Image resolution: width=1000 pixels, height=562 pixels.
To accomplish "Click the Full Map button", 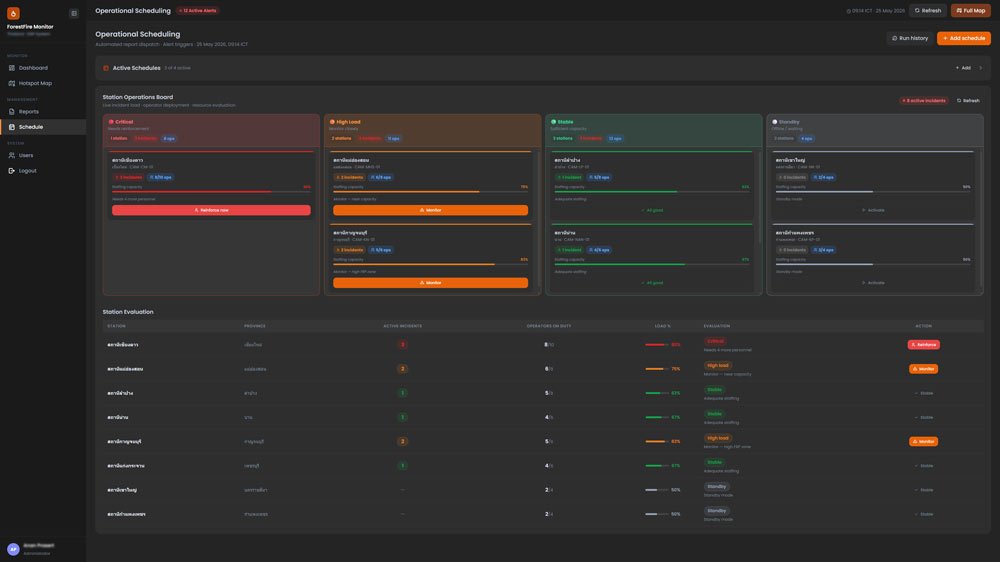I will 971,11.
